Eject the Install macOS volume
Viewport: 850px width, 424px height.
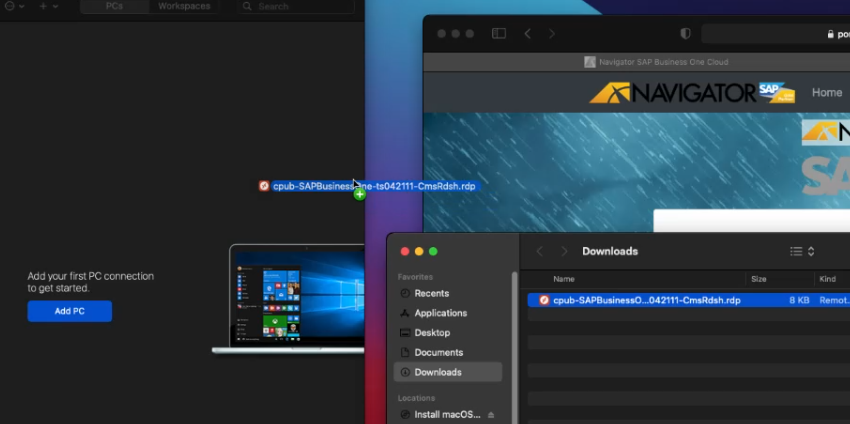click(491, 415)
